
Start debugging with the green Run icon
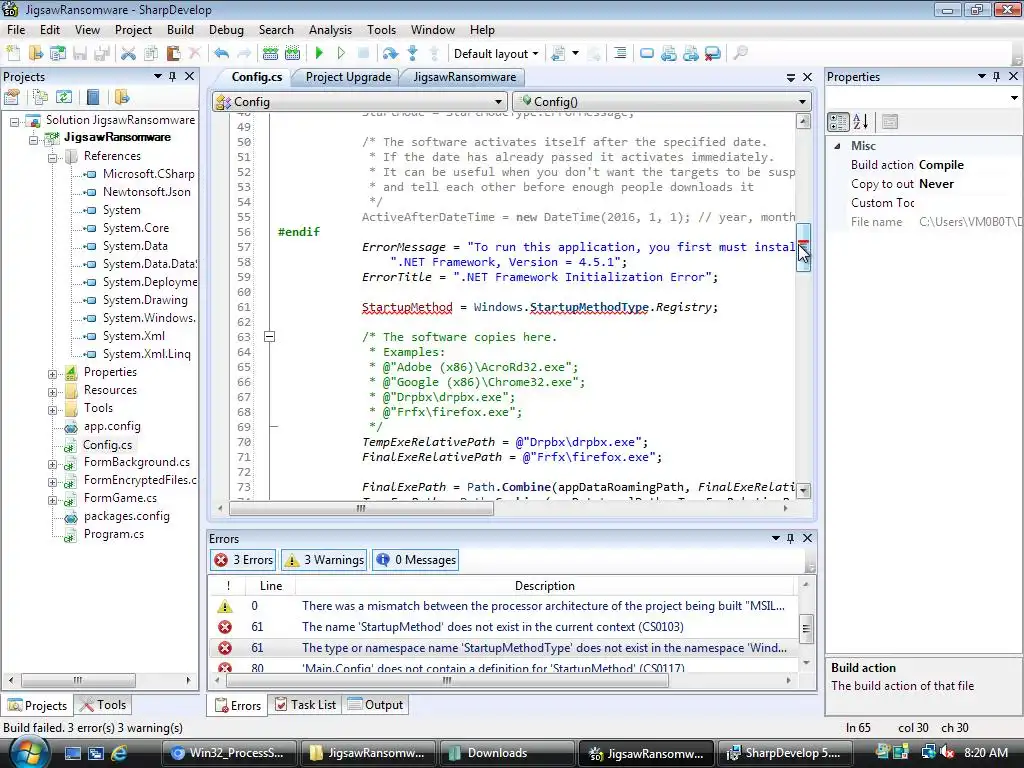[x=319, y=53]
